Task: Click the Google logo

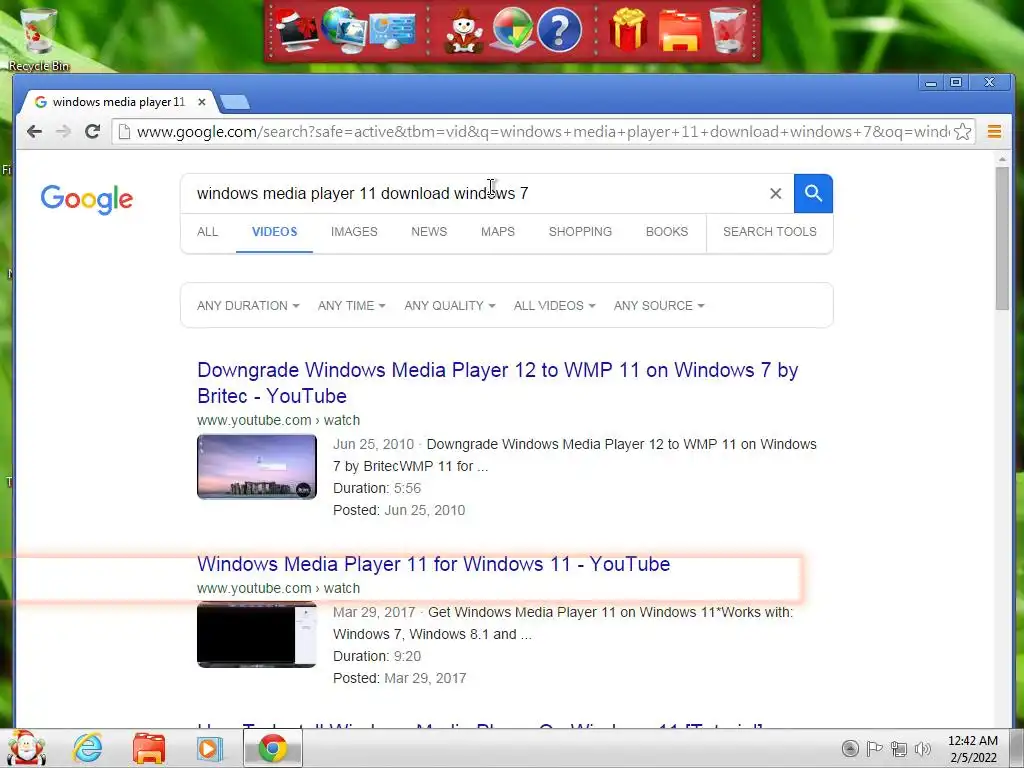Action: point(86,199)
